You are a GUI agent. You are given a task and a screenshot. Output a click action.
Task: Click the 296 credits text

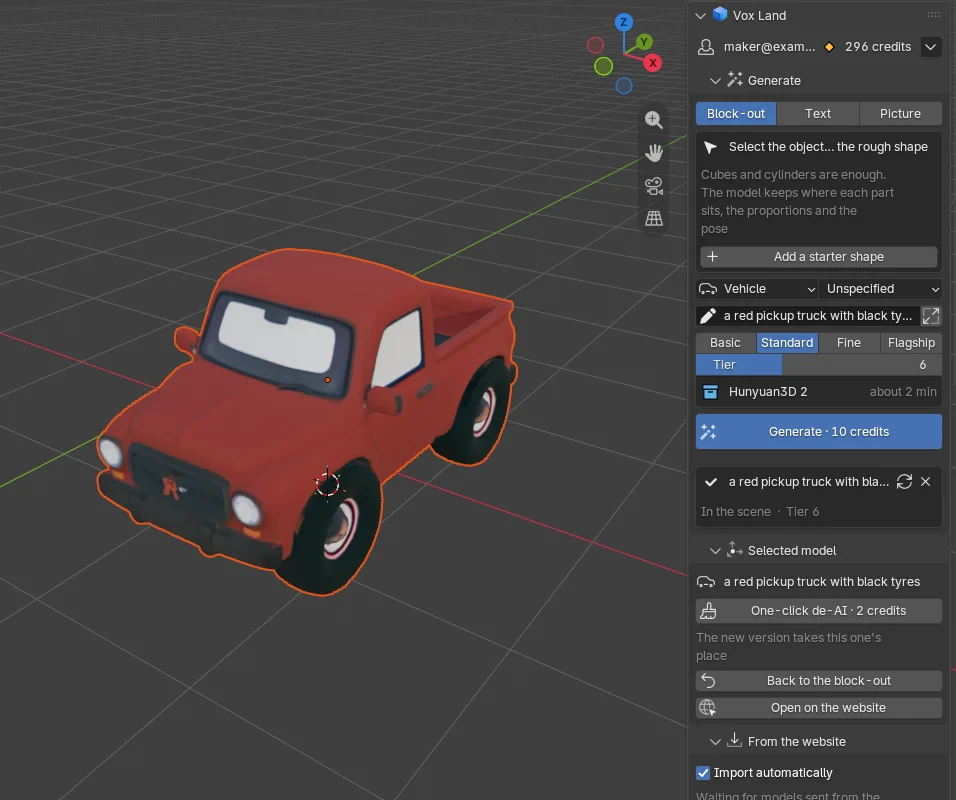878,47
